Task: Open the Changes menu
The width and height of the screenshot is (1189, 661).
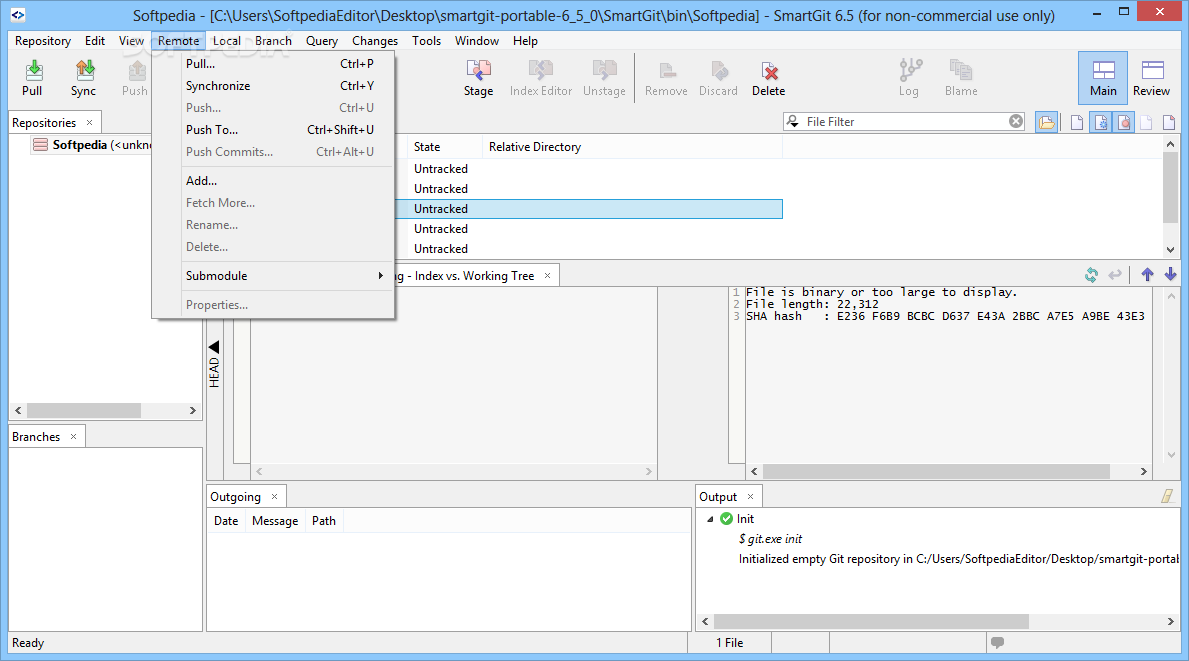Action: (375, 41)
